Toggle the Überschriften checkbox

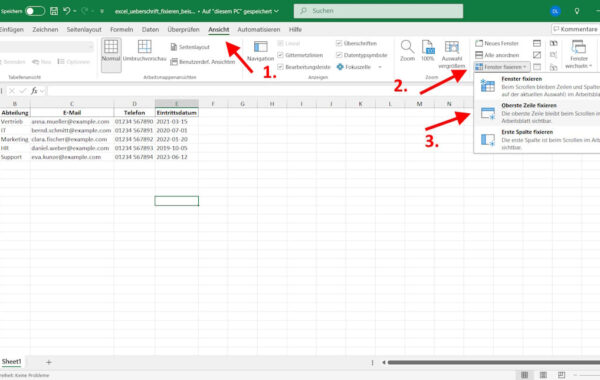pyautogui.click(x=339, y=43)
